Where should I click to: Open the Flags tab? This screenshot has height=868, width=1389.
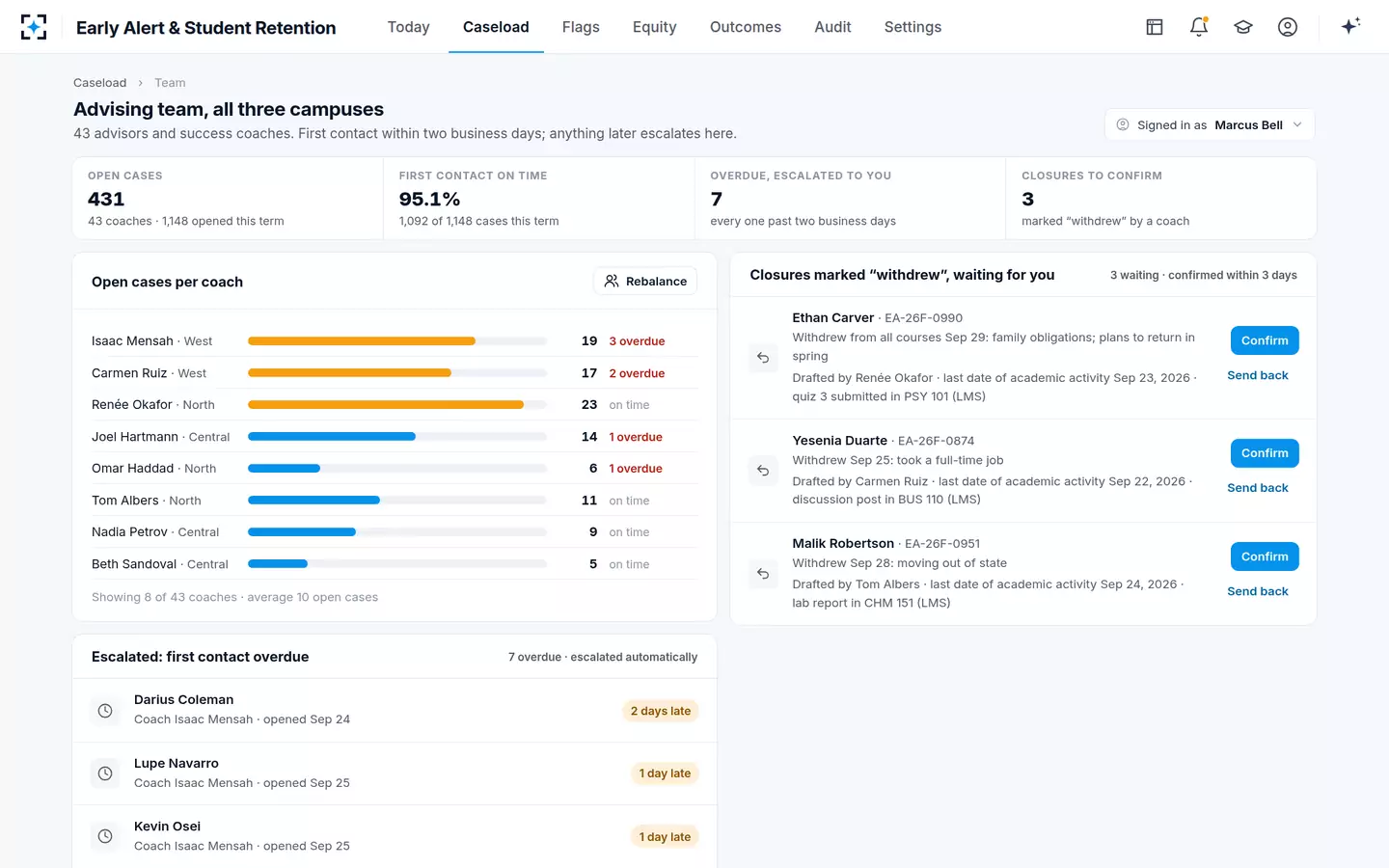pos(581,27)
